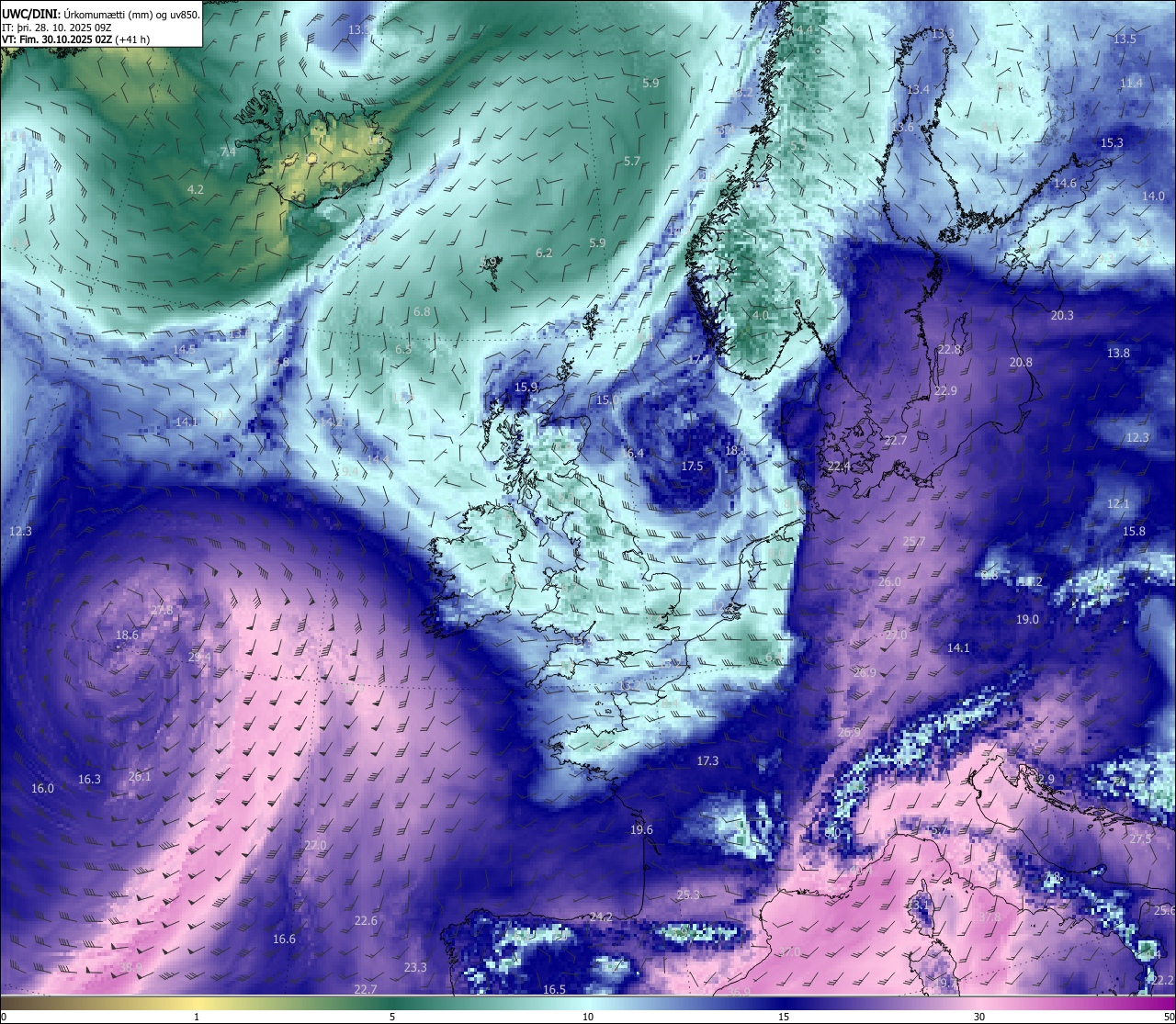This screenshot has width=1176, height=1024.
Task: Click the 26.1 value on the map
Action: click(x=140, y=777)
